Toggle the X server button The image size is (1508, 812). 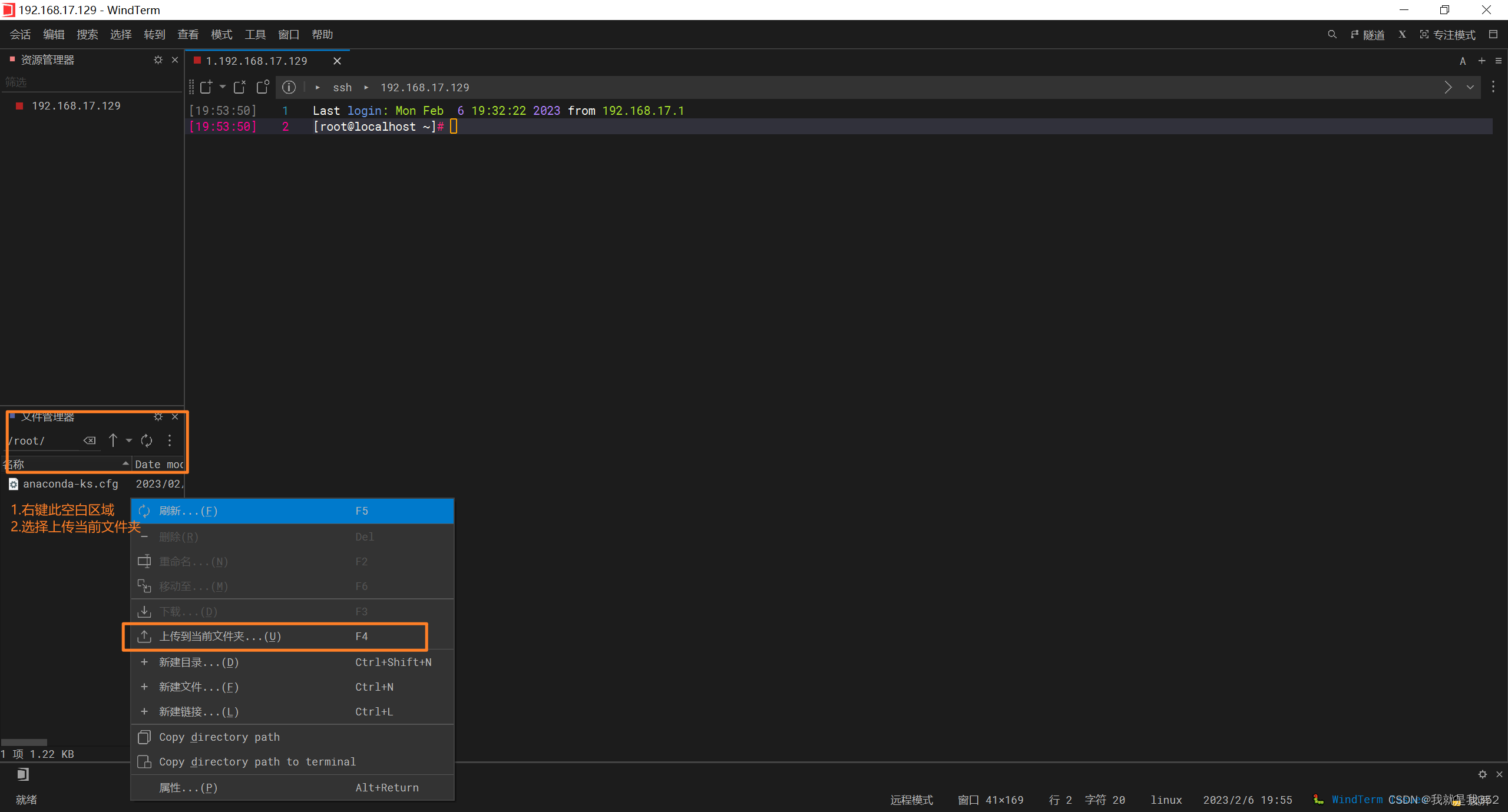point(1403,35)
